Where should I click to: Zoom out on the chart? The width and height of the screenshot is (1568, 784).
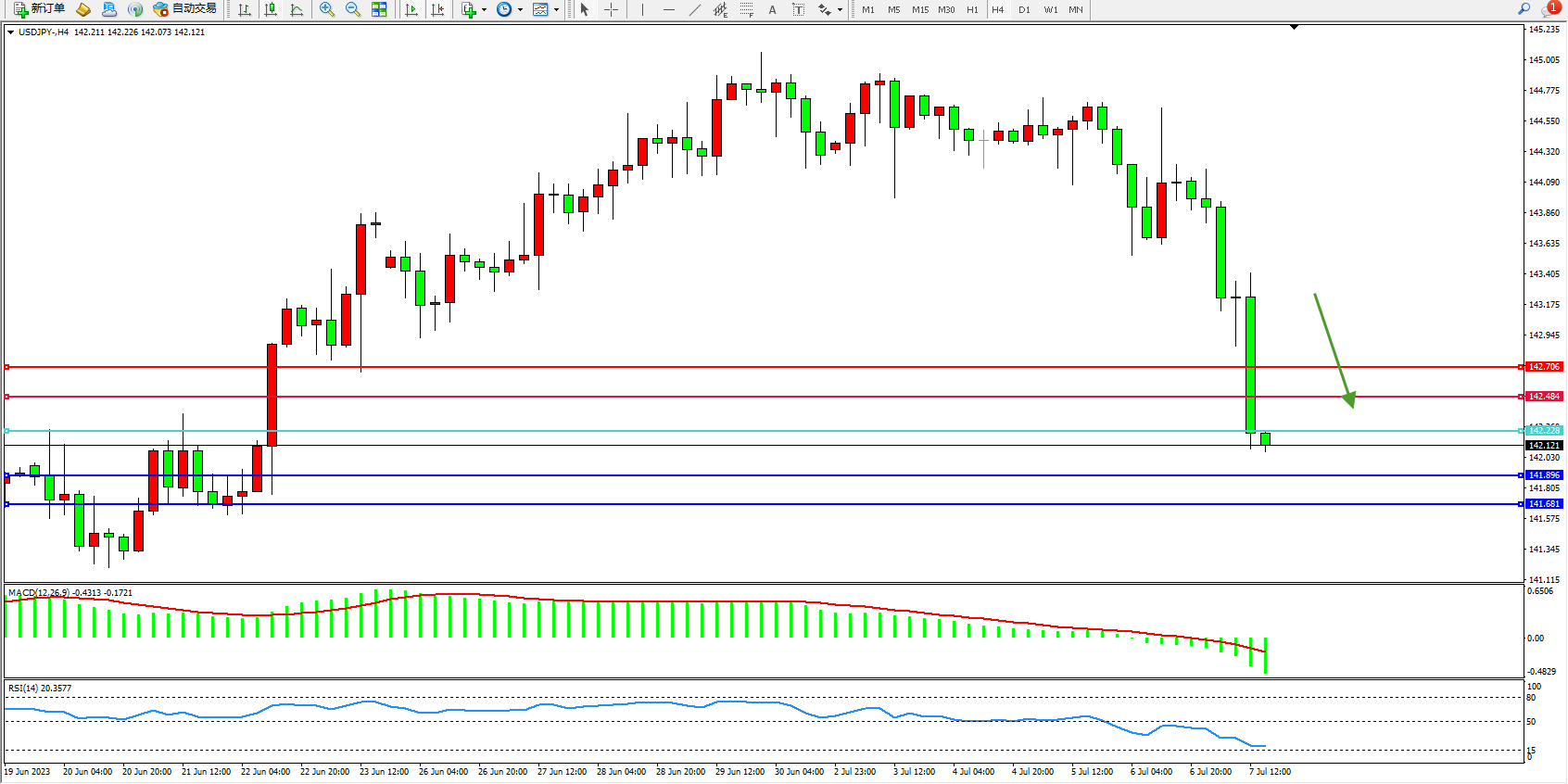pyautogui.click(x=353, y=9)
